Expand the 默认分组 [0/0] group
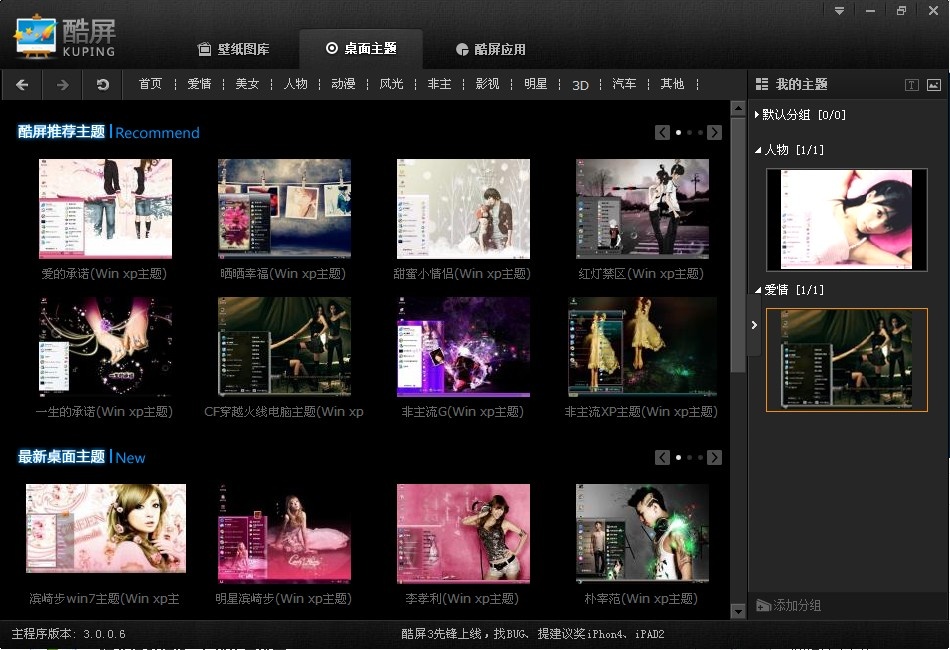 click(758, 115)
